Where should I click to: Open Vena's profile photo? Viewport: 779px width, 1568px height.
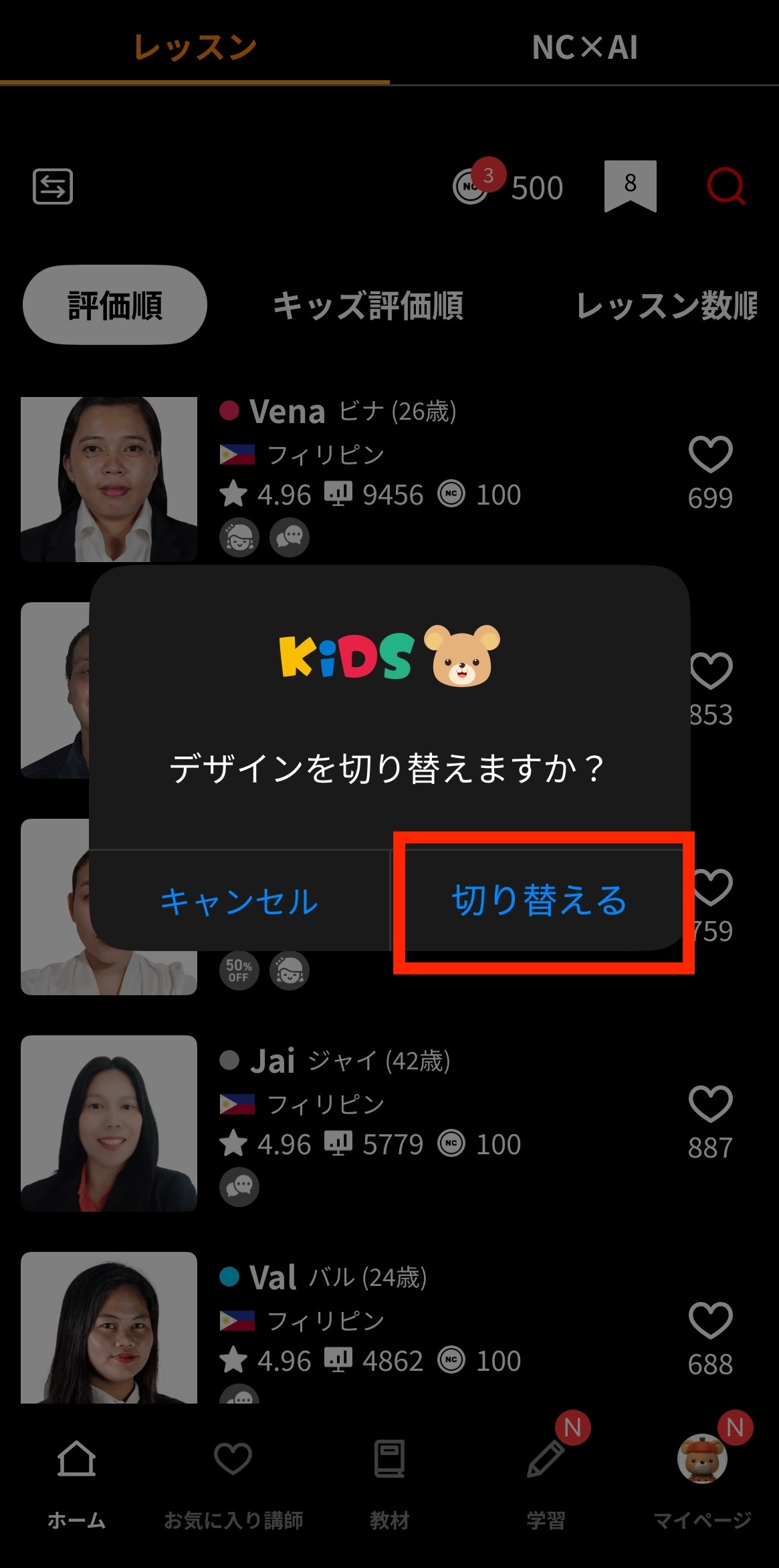click(109, 479)
